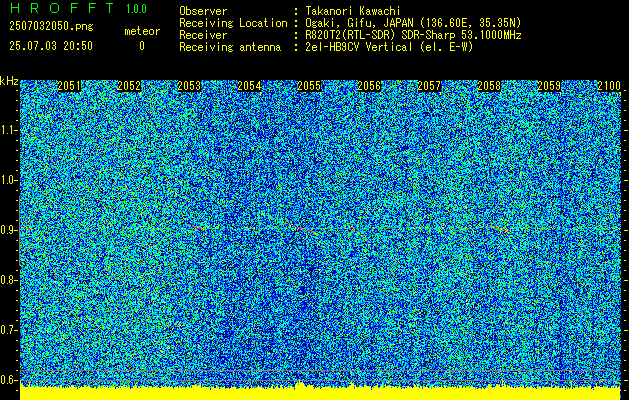Click the 2052 time marker
This screenshot has height=400, width=629.
pos(129,86)
